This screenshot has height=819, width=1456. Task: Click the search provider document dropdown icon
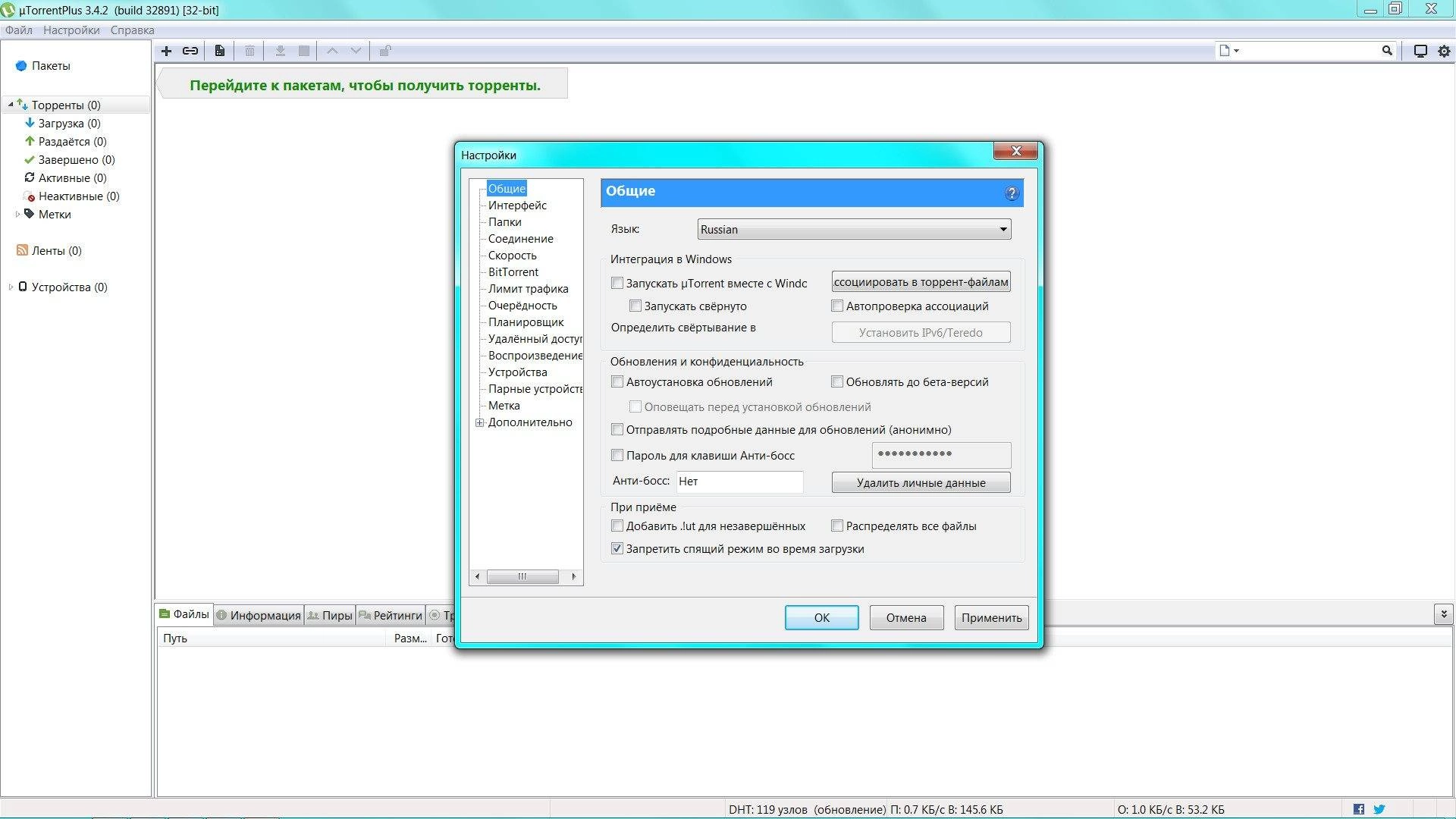1228,51
